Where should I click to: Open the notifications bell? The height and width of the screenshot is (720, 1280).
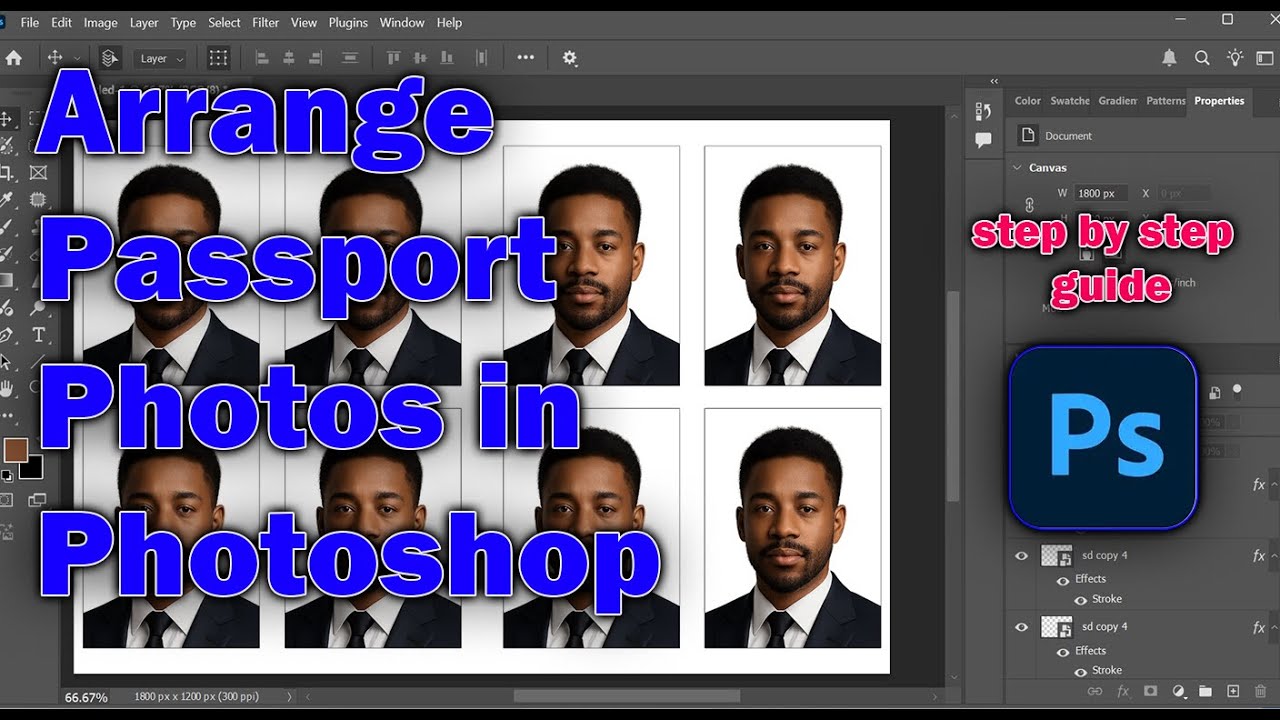(1169, 58)
